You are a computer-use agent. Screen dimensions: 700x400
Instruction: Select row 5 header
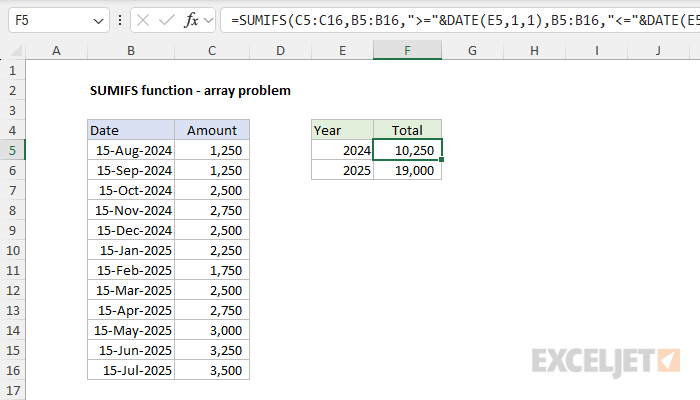[x=12, y=150]
